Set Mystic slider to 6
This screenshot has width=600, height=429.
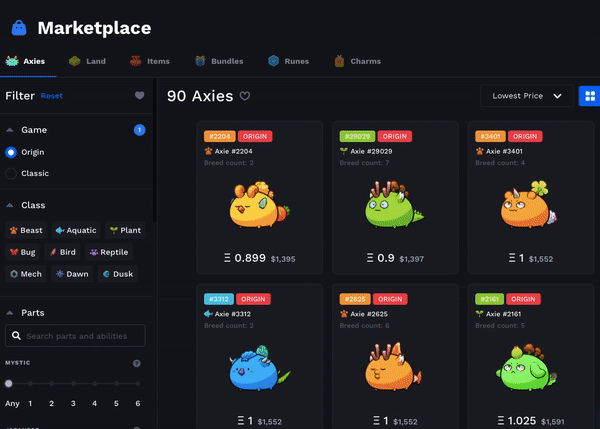pos(138,383)
